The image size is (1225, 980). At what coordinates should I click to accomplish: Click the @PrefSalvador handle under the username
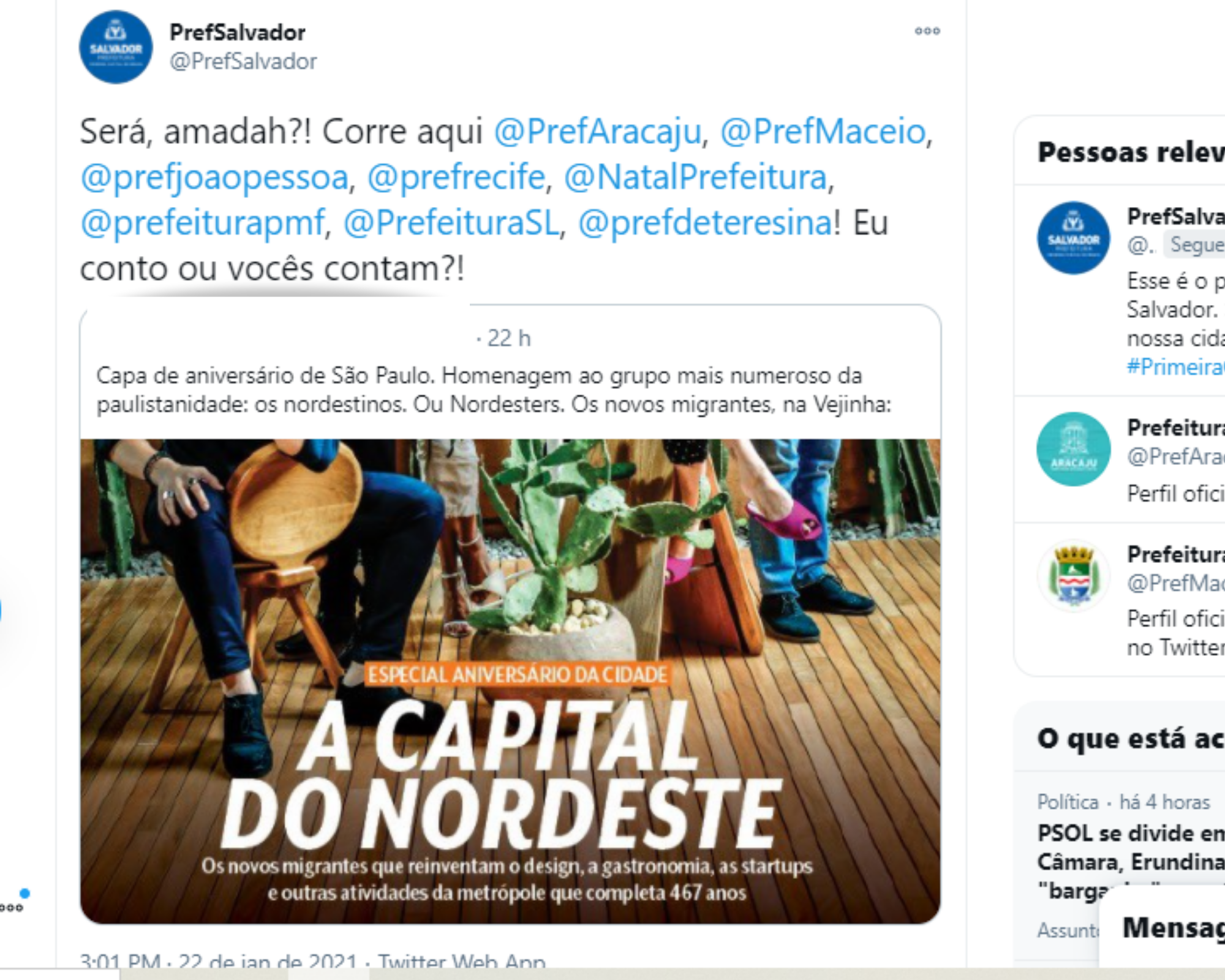point(242,59)
